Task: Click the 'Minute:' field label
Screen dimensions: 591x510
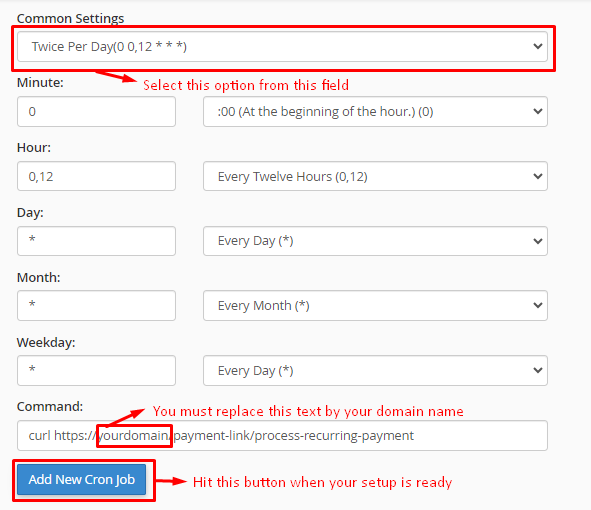Action: coord(40,83)
